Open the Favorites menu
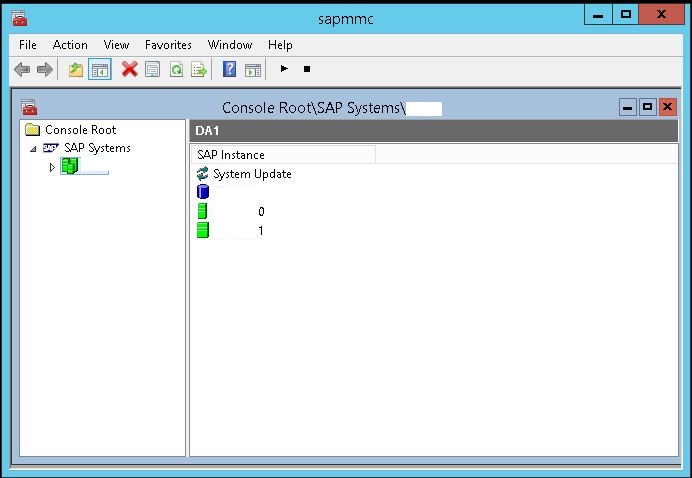 [x=168, y=45]
